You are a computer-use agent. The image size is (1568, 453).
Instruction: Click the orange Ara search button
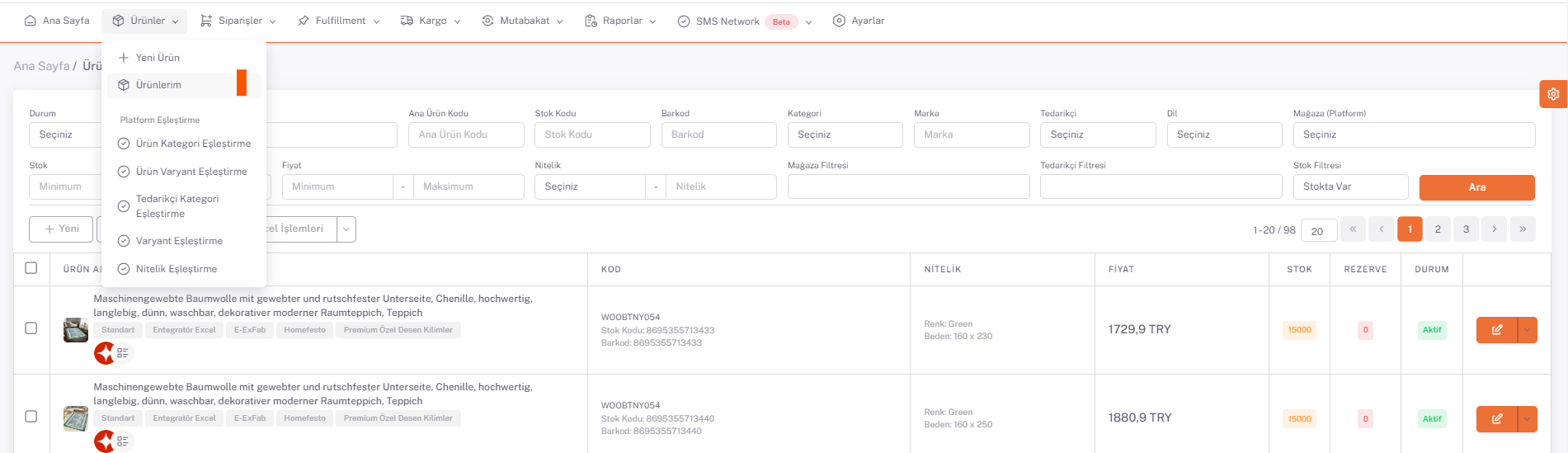click(x=1476, y=187)
